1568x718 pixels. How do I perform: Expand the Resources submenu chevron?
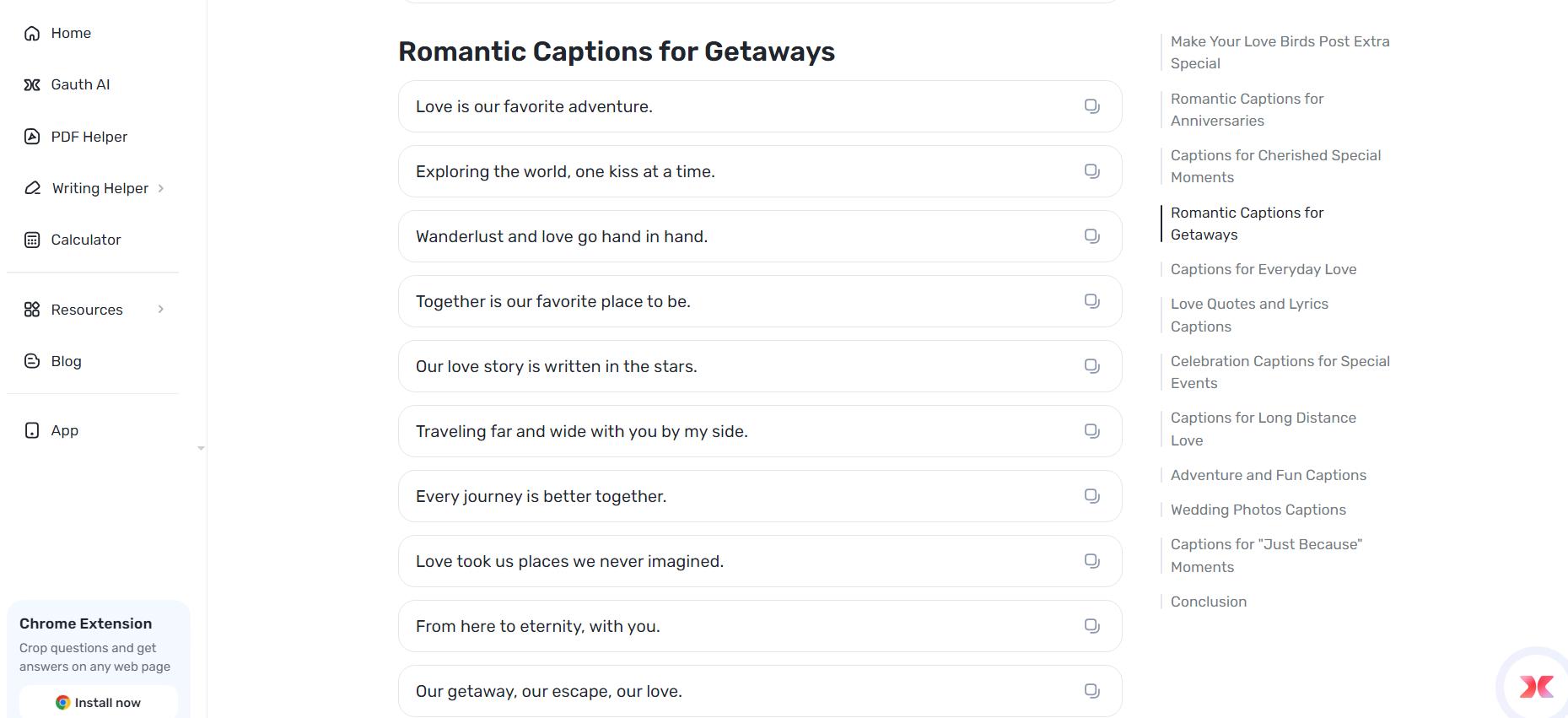(x=162, y=310)
